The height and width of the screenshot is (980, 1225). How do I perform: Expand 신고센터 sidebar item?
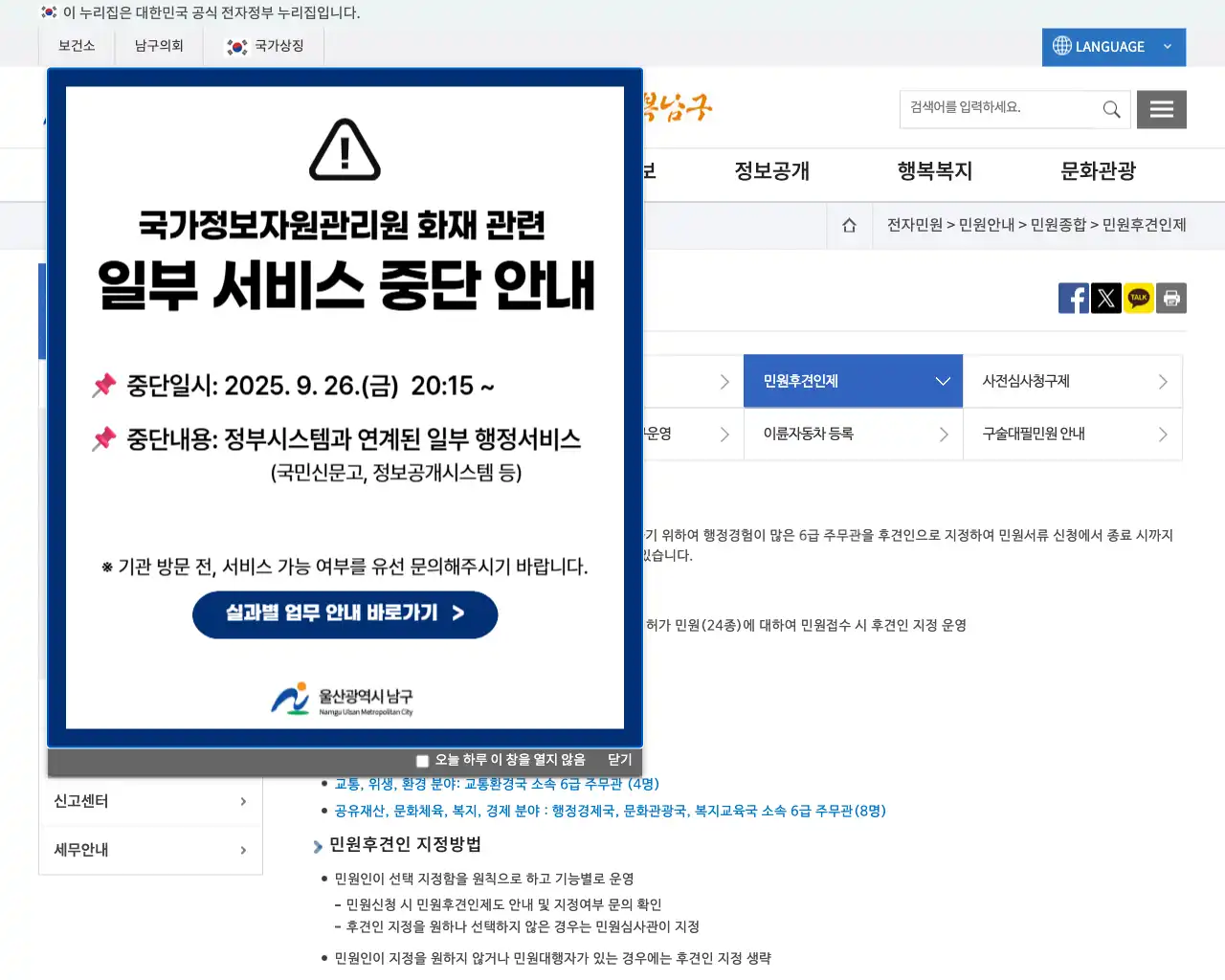click(150, 801)
